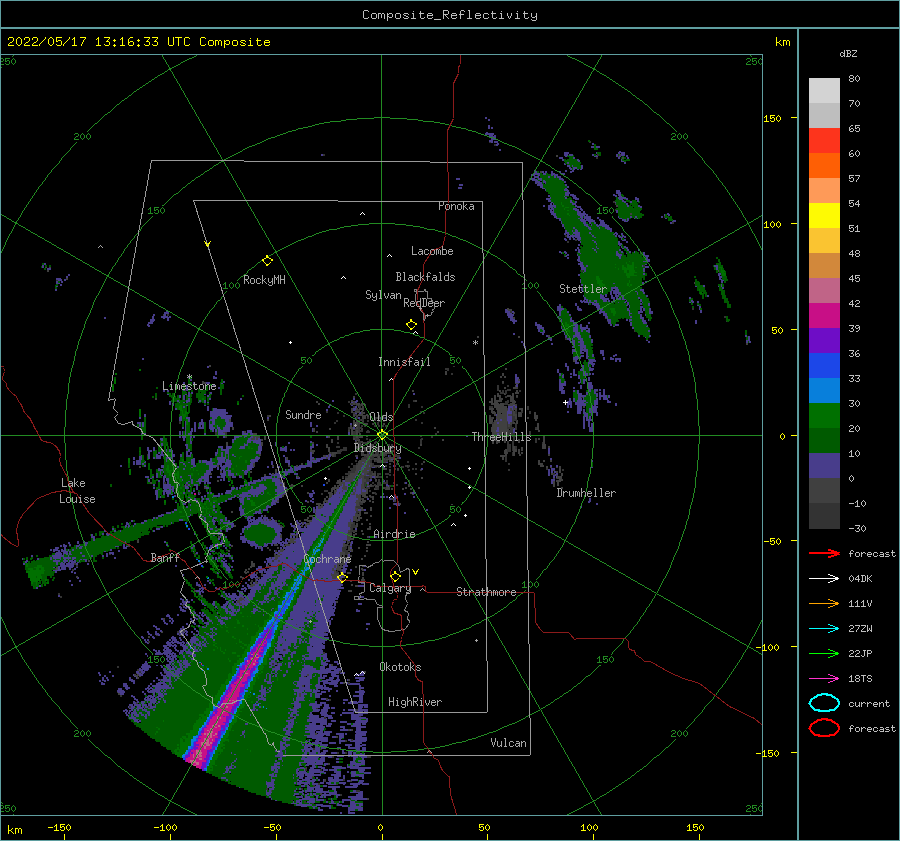This screenshot has height=841, width=900.
Task: Click the yellow diamond marker by RockyMH
Action: [267, 261]
